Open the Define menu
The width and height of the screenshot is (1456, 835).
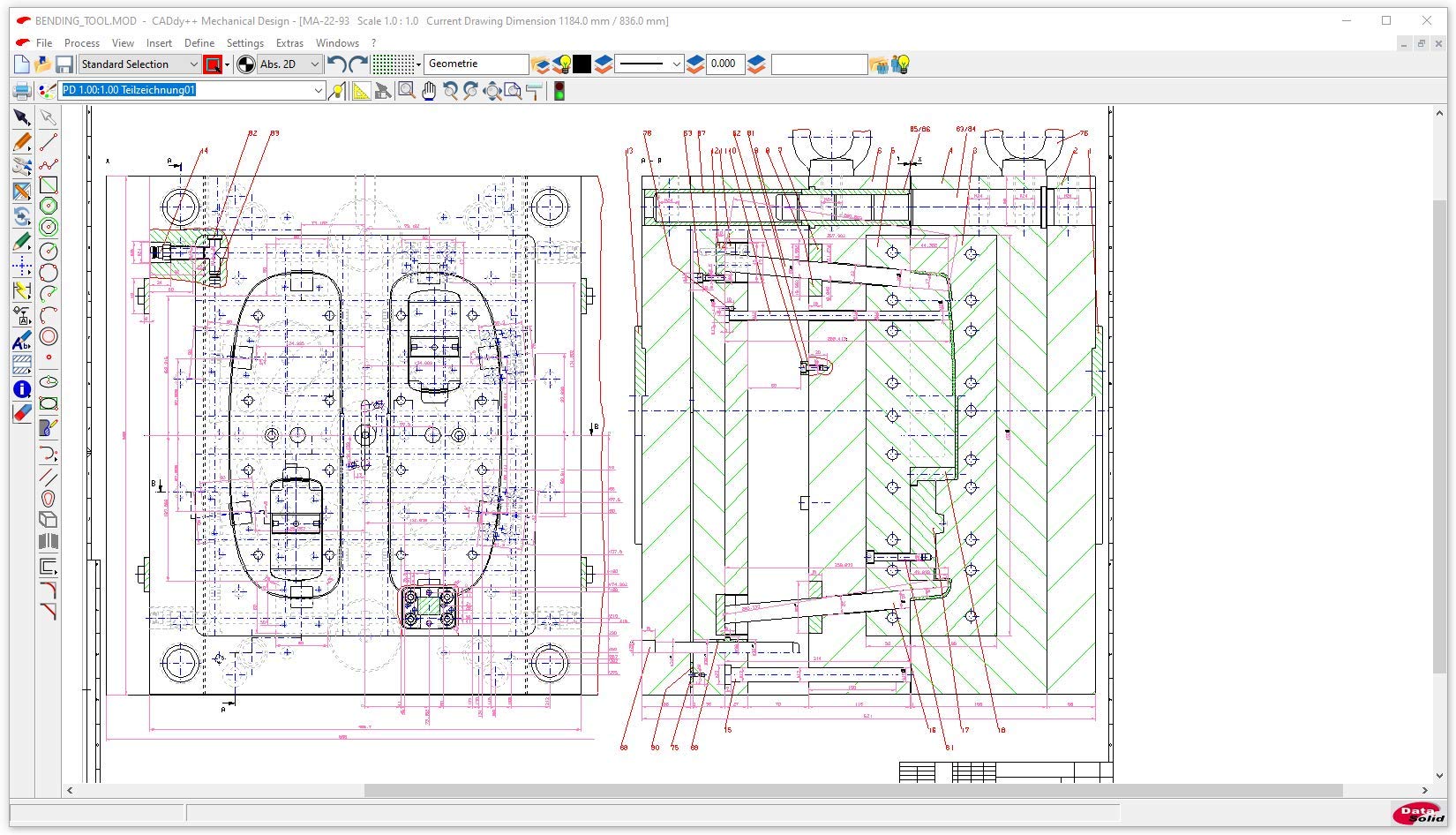click(199, 42)
